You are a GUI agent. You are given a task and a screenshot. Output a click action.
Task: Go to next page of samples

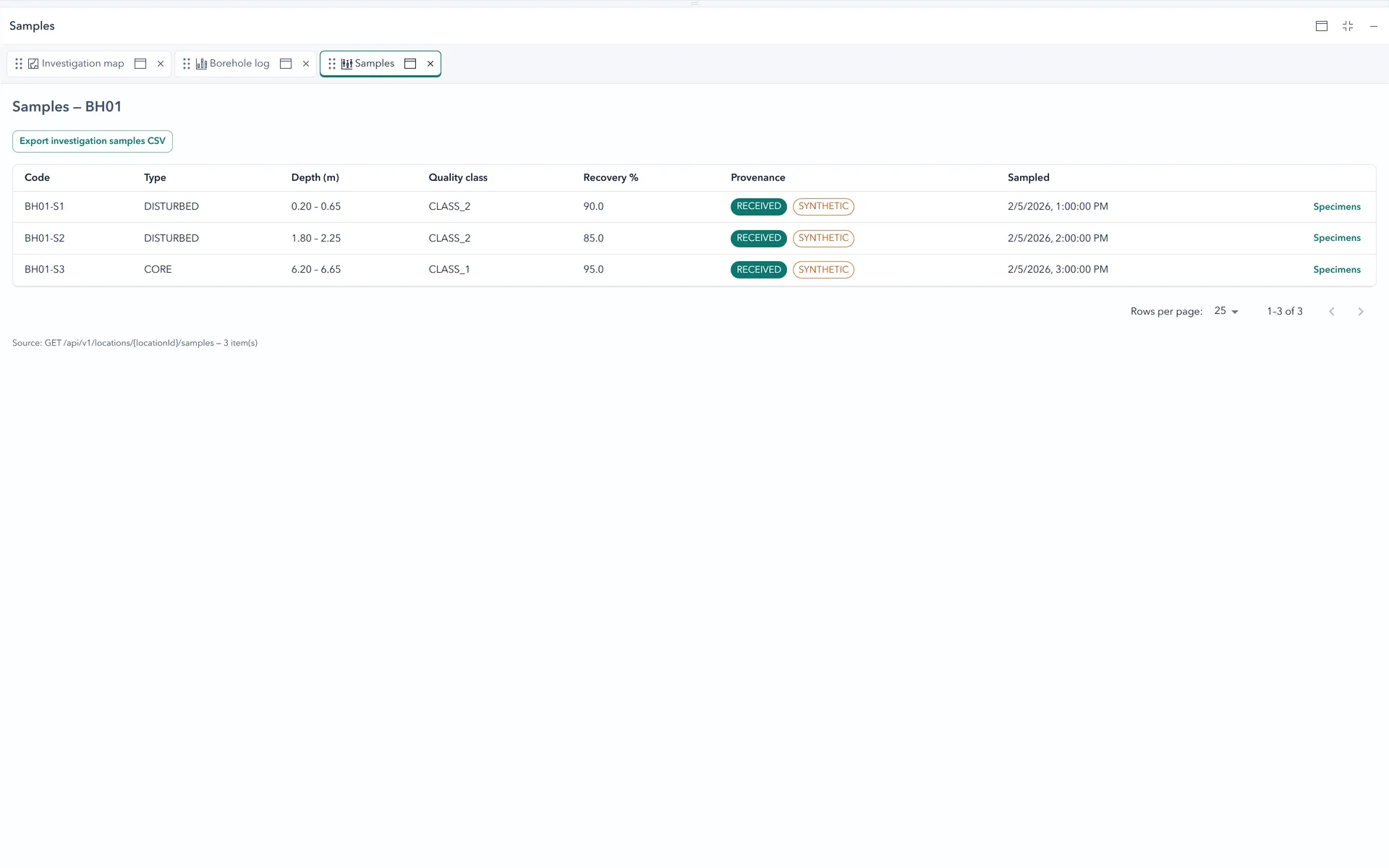1361,312
